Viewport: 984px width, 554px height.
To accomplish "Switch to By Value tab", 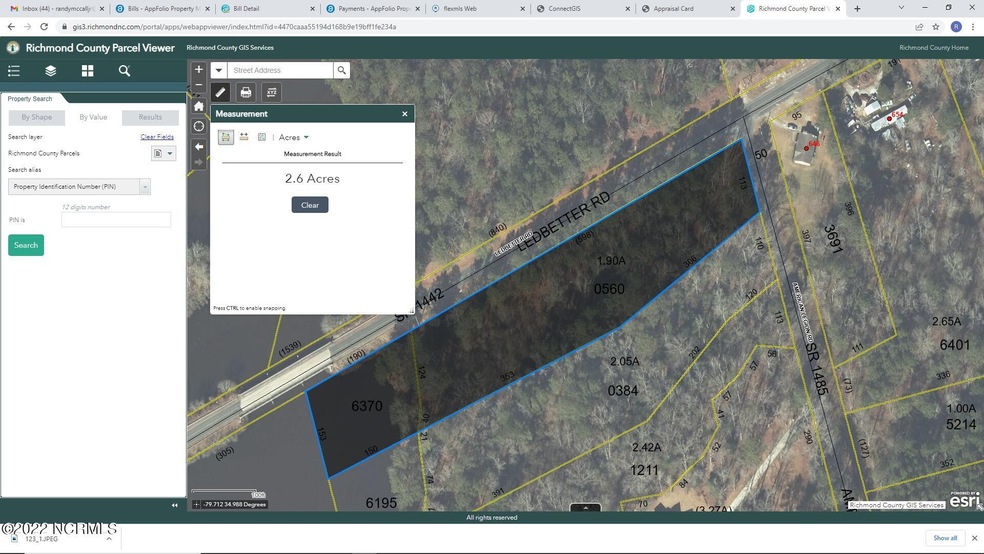I will 93,117.
